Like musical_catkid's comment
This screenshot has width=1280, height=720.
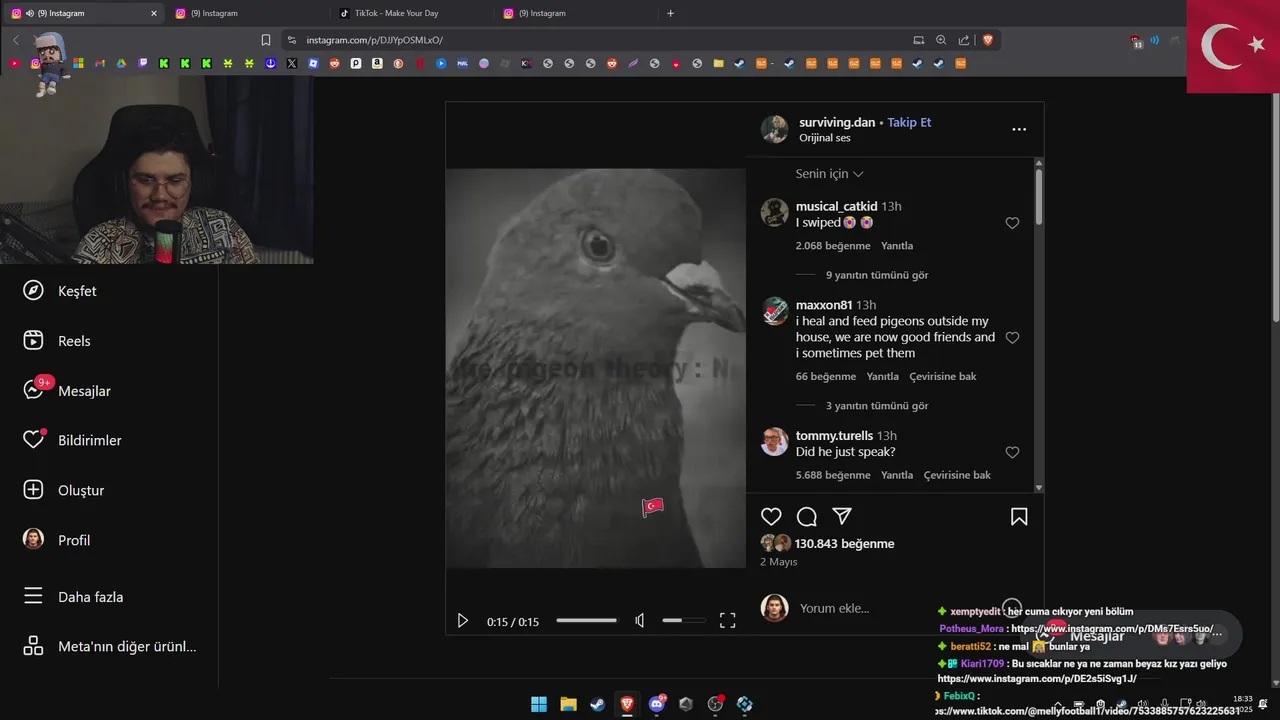(1012, 223)
